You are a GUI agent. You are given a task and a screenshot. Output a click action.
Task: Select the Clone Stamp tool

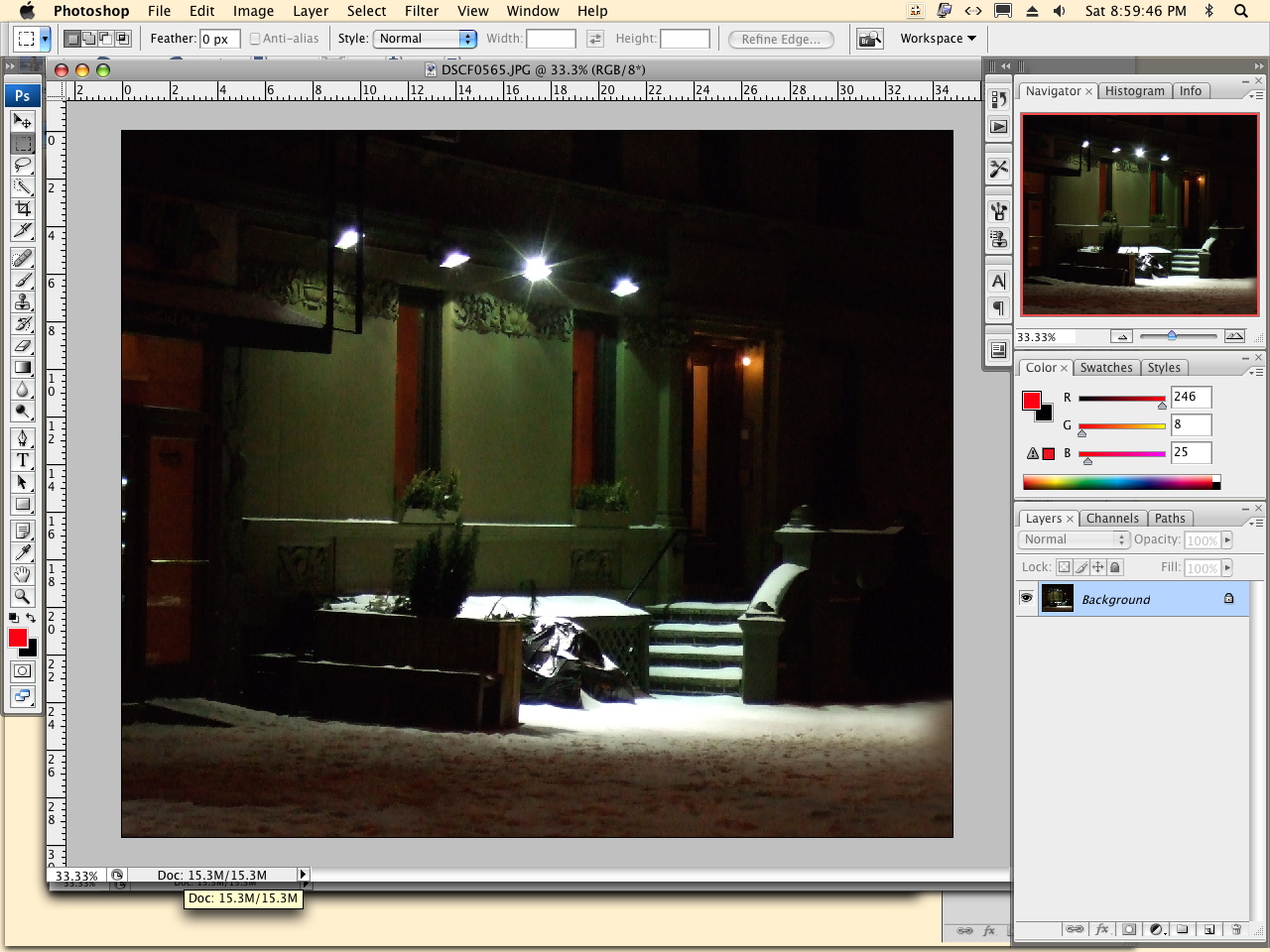[22, 301]
